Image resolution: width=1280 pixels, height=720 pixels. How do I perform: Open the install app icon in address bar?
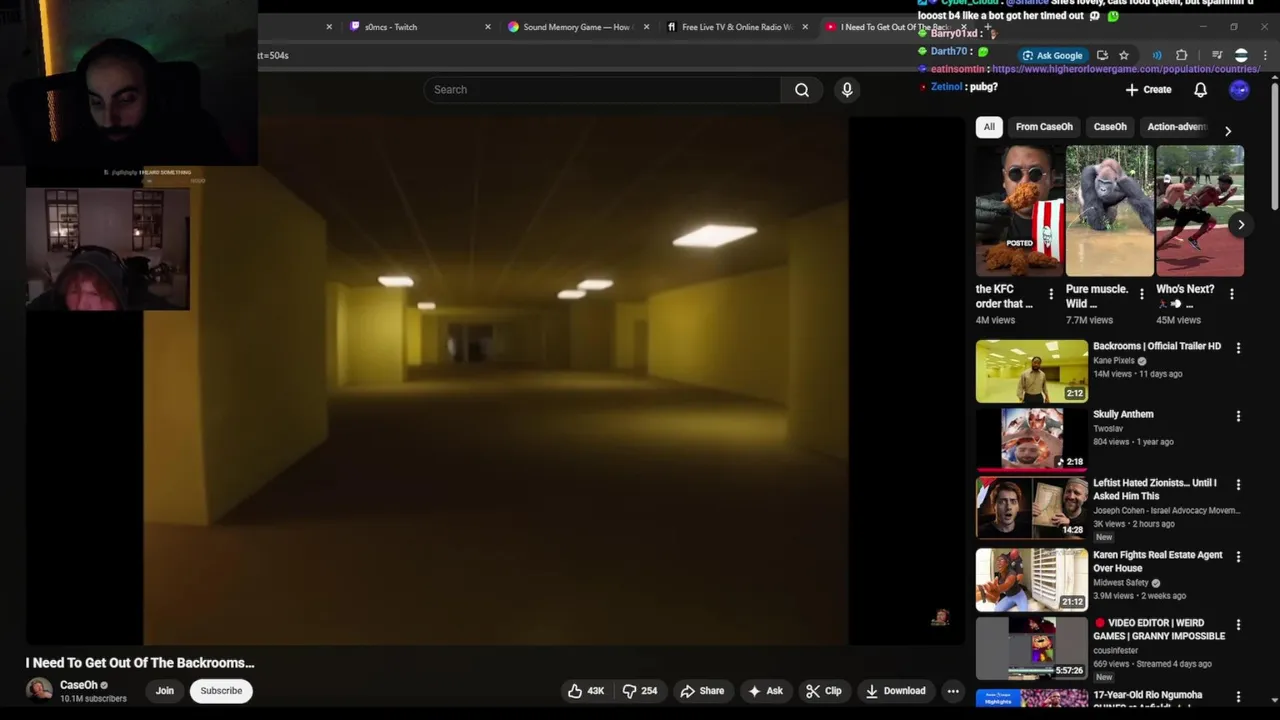point(1102,56)
